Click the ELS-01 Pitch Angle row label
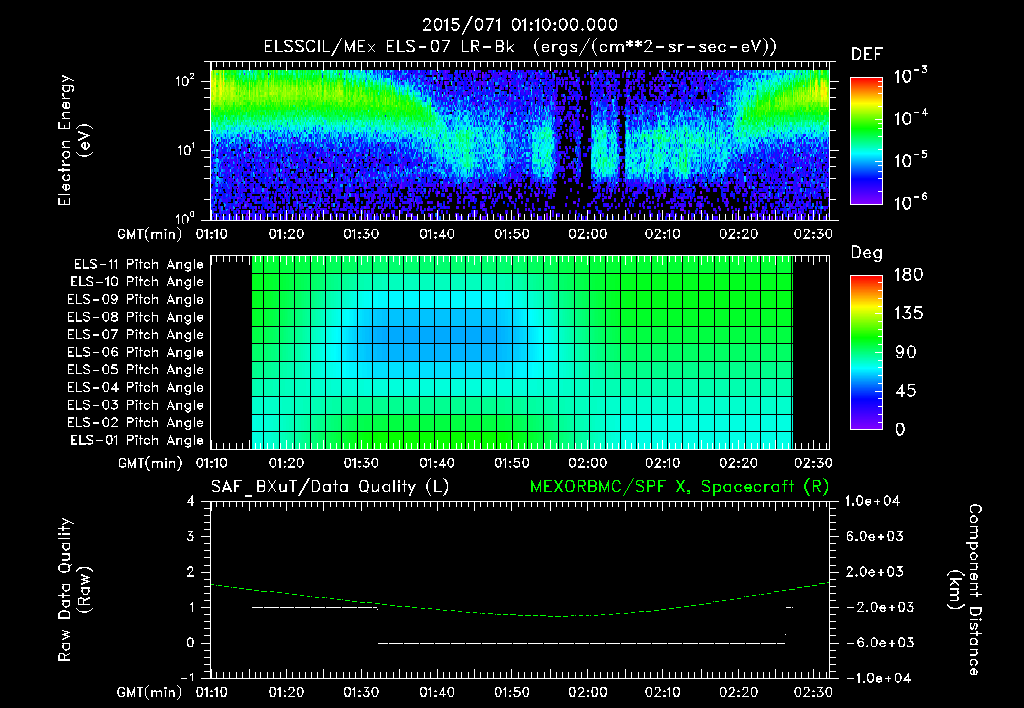The width and height of the screenshot is (1024, 708). coord(137,440)
